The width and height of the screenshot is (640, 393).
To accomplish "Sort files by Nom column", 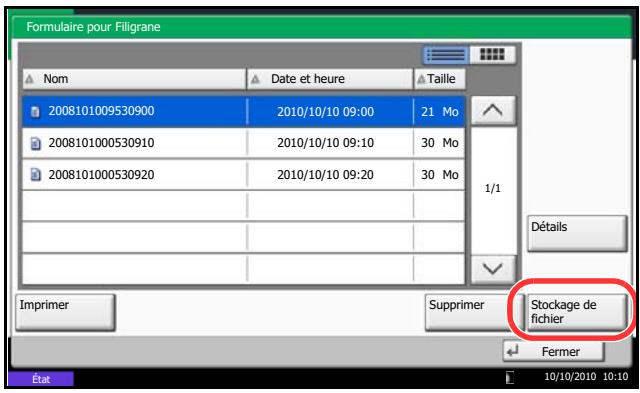I will (x=134, y=79).
